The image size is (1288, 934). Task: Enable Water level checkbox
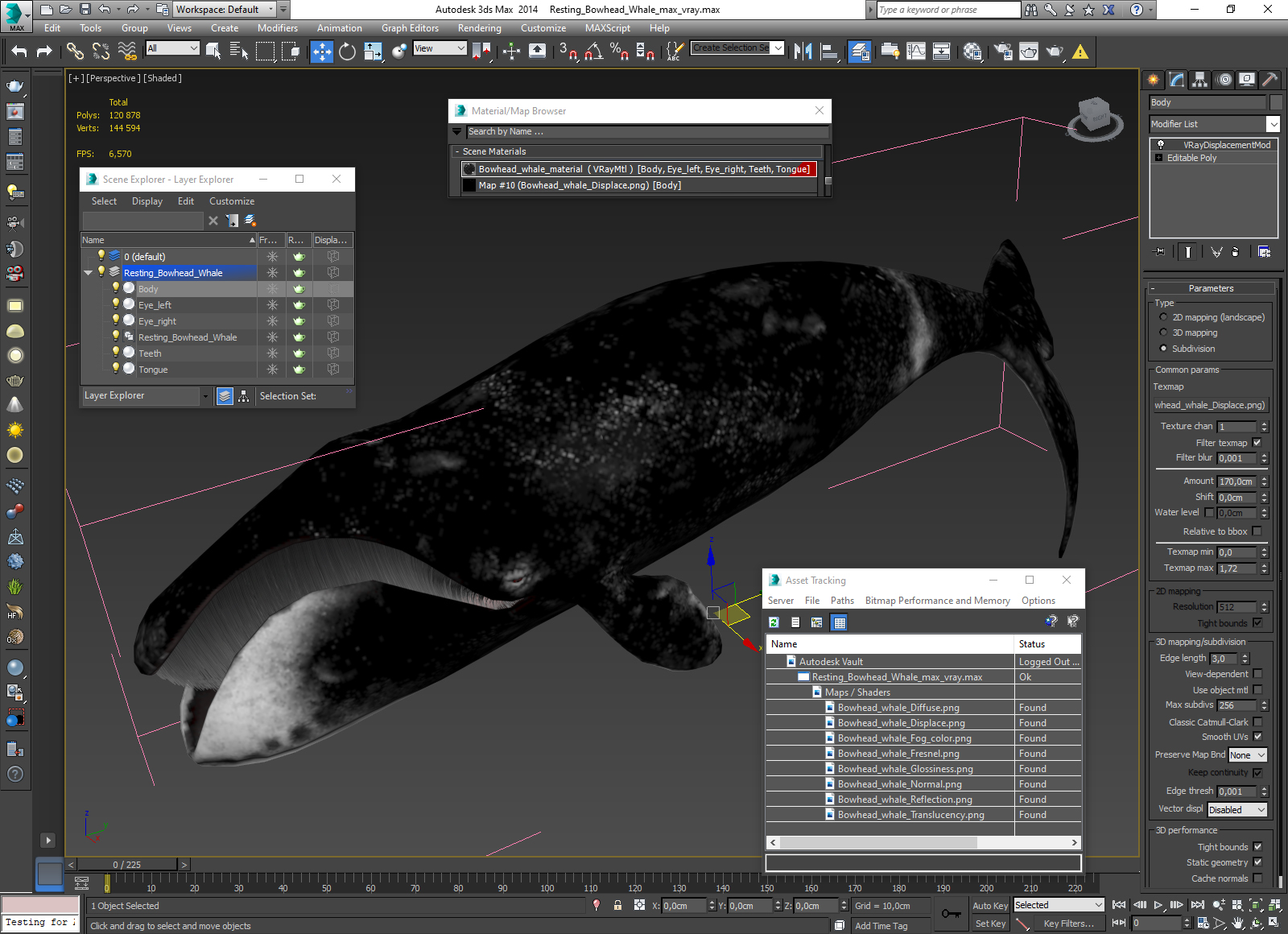pyautogui.click(x=1209, y=512)
